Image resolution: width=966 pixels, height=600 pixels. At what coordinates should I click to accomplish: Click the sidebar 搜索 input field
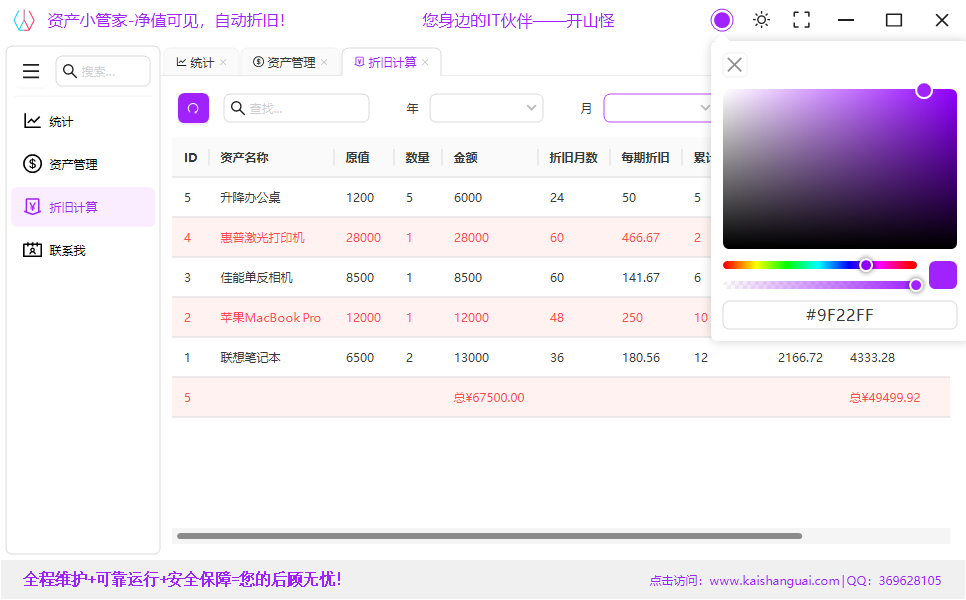click(x=103, y=71)
